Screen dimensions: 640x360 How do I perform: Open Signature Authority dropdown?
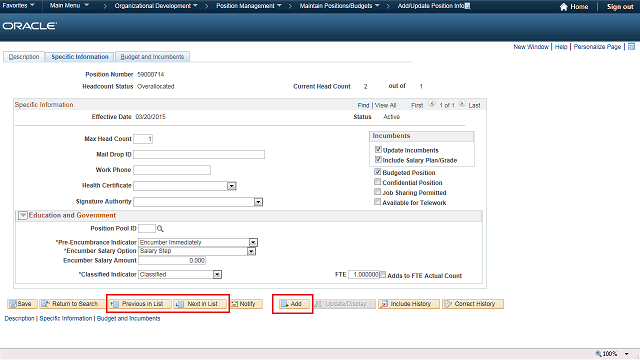coord(258,202)
